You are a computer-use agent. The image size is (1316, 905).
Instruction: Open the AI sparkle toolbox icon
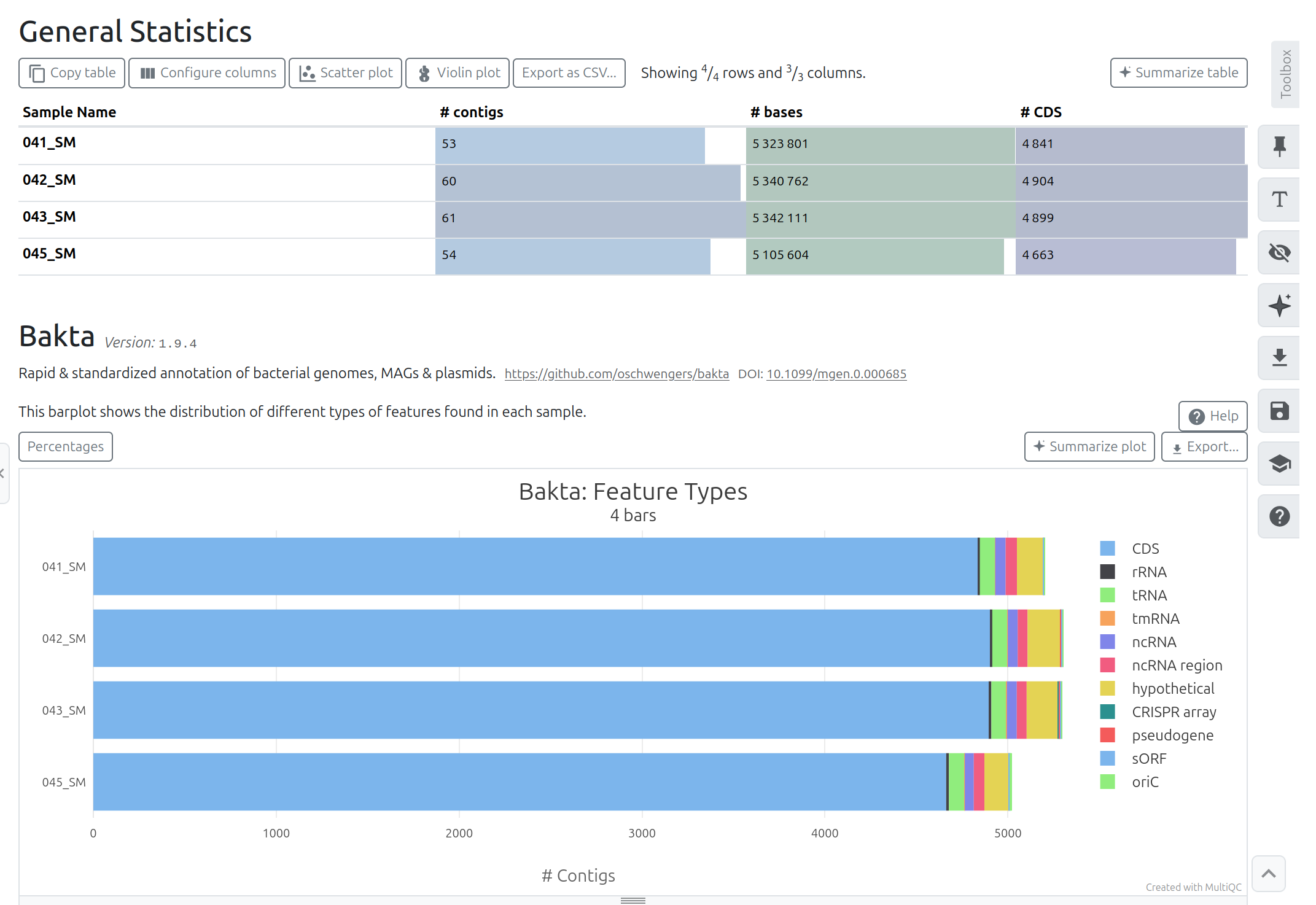pyautogui.click(x=1279, y=305)
